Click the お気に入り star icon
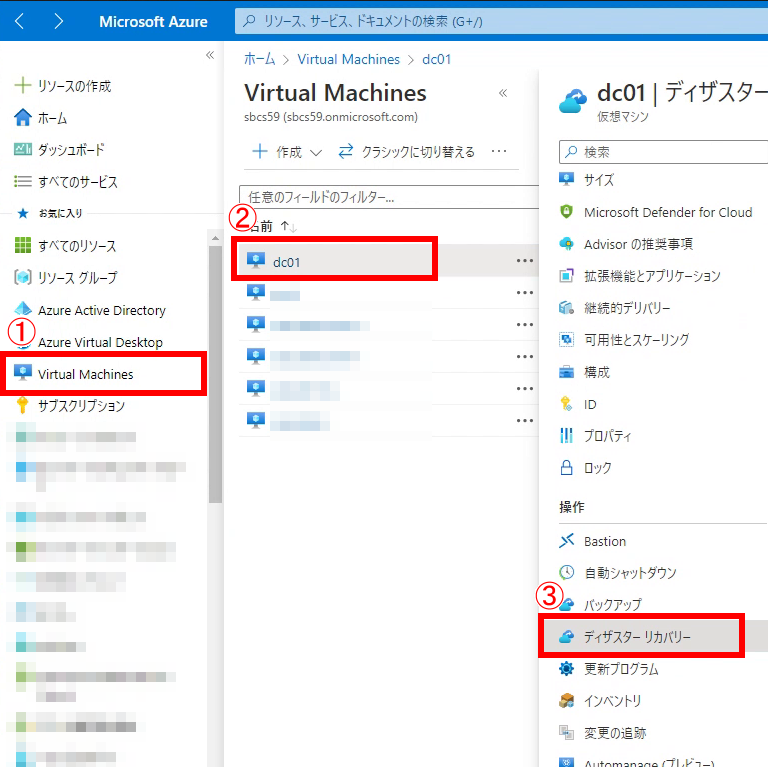 tap(23, 213)
